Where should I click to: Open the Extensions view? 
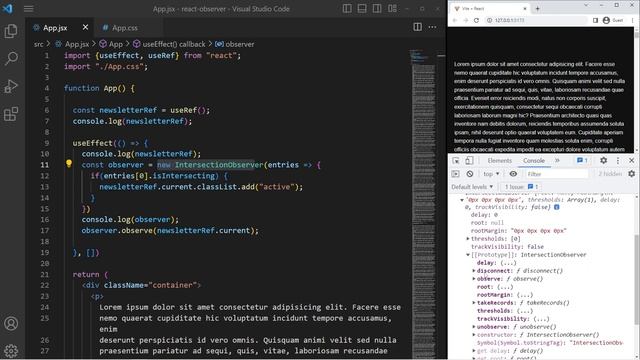point(11,114)
